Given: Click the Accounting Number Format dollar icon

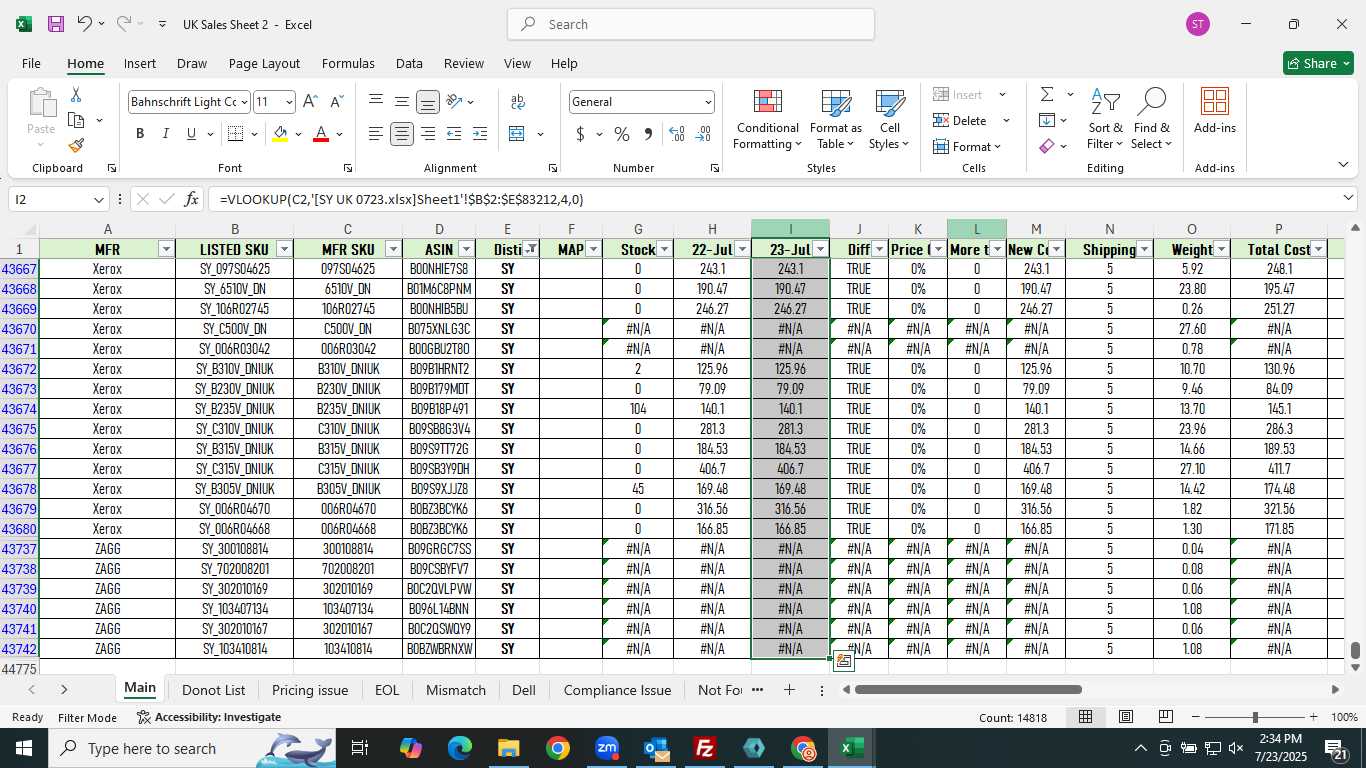Looking at the screenshot, I should pos(580,134).
